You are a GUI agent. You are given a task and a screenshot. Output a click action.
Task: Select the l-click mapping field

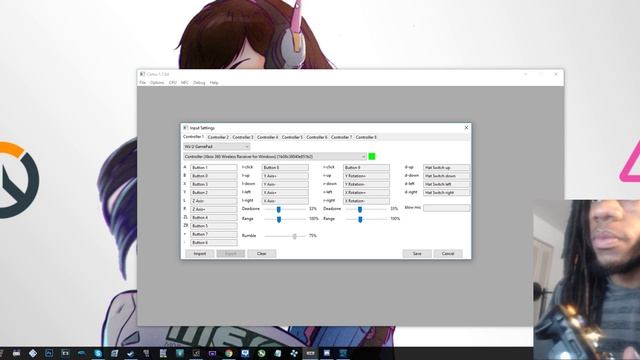pos(285,167)
